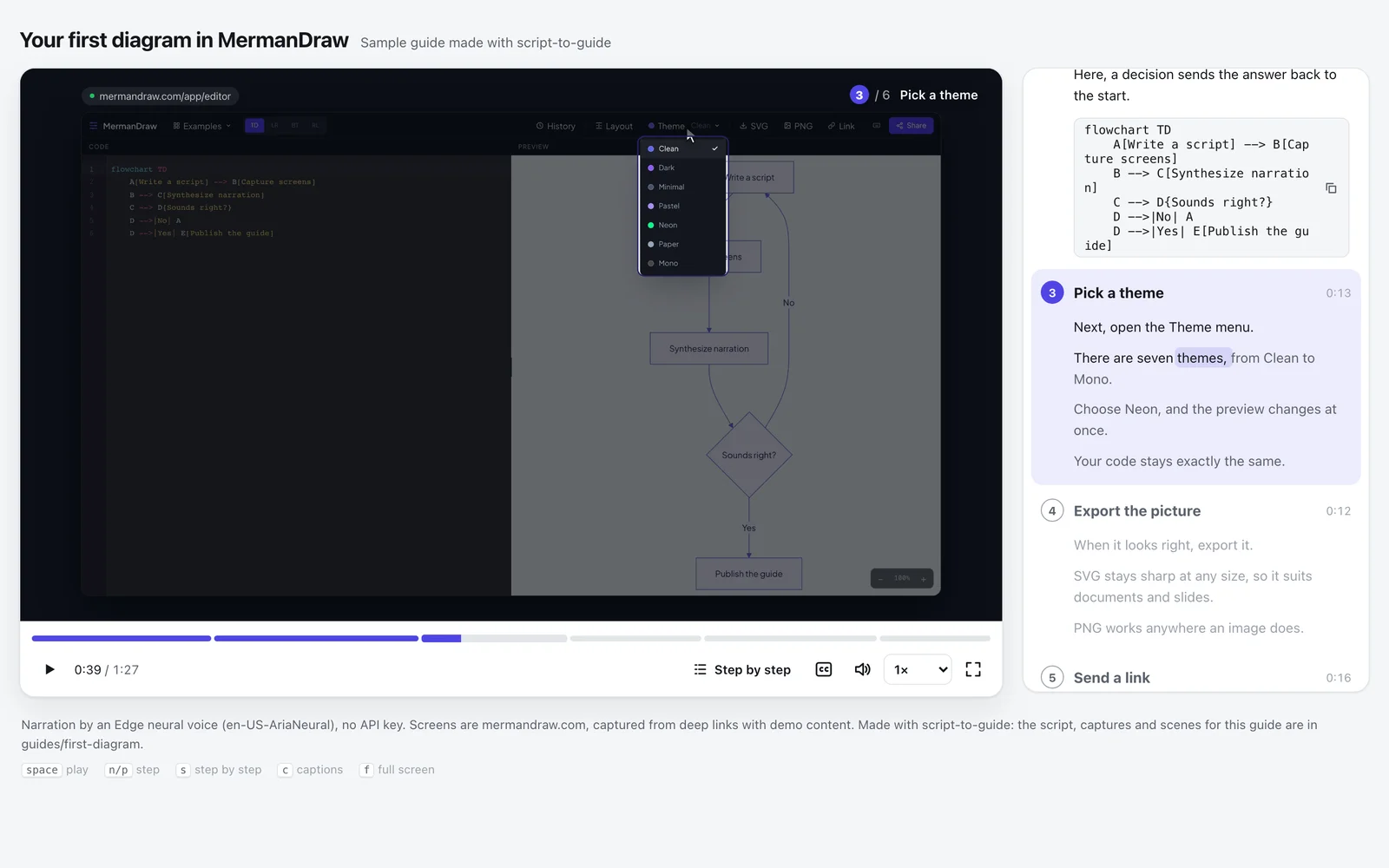Viewport: 1389px width, 868px height.
Task: Click the step 5 number circle
Action: click(1052, 678)
